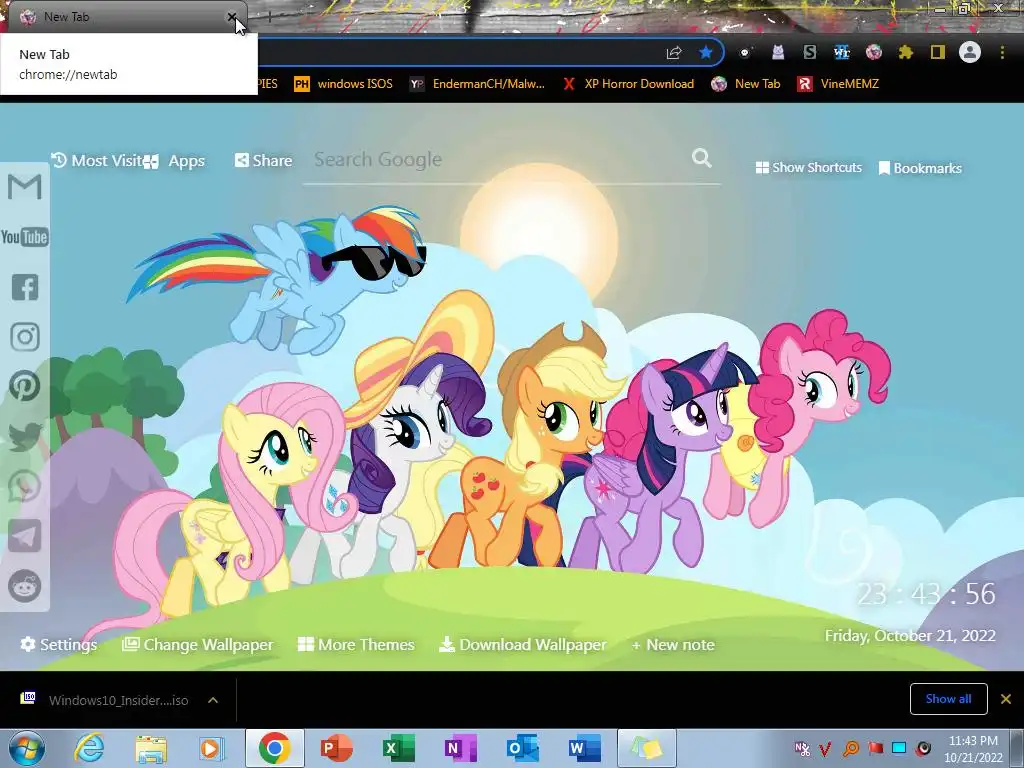Launch Word from taskbar
This screenshot has height=768, width=1024.
click(584, 748)
